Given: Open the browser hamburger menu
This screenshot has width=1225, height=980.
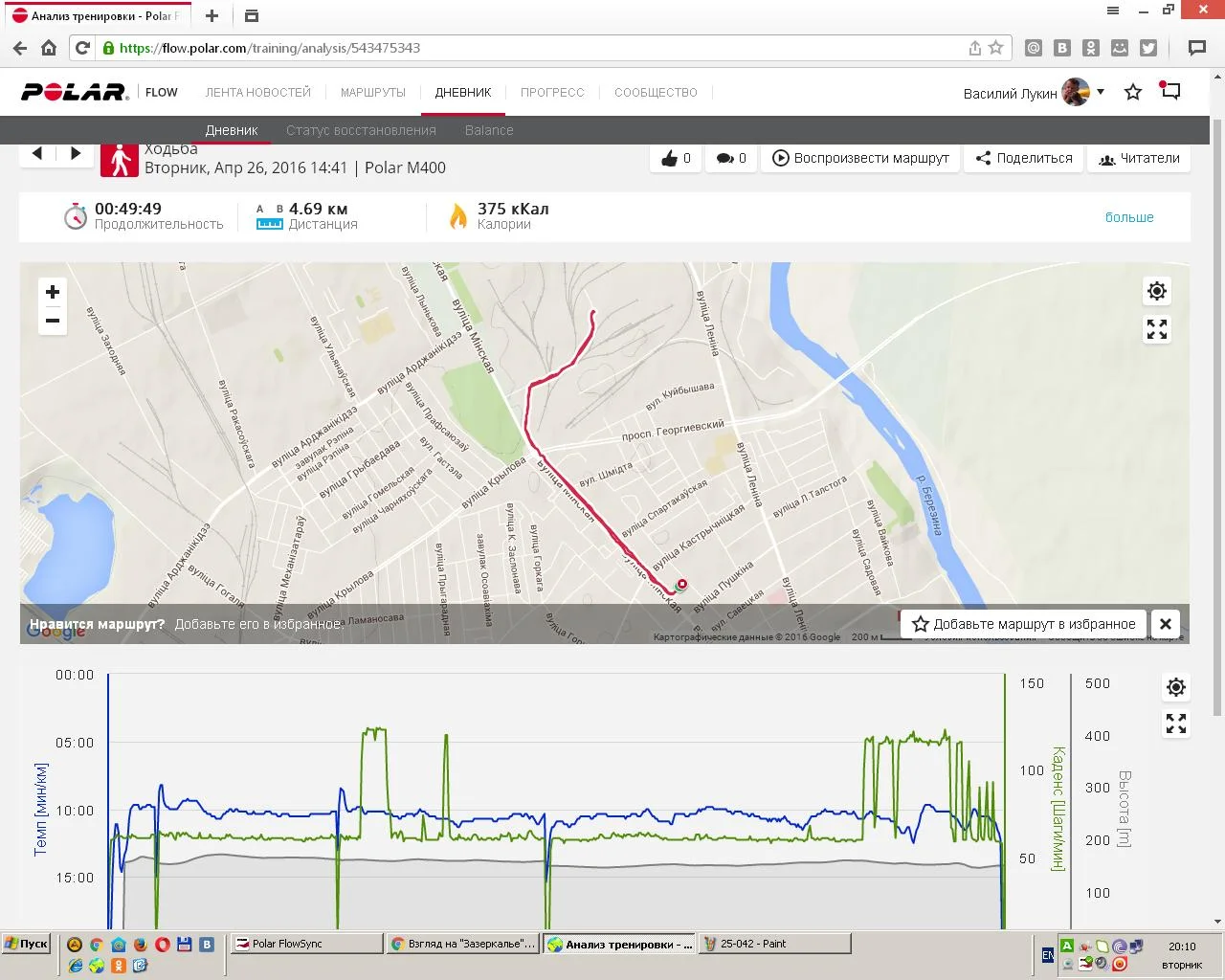Looking at the screenshot, I should coord(1113,11).
